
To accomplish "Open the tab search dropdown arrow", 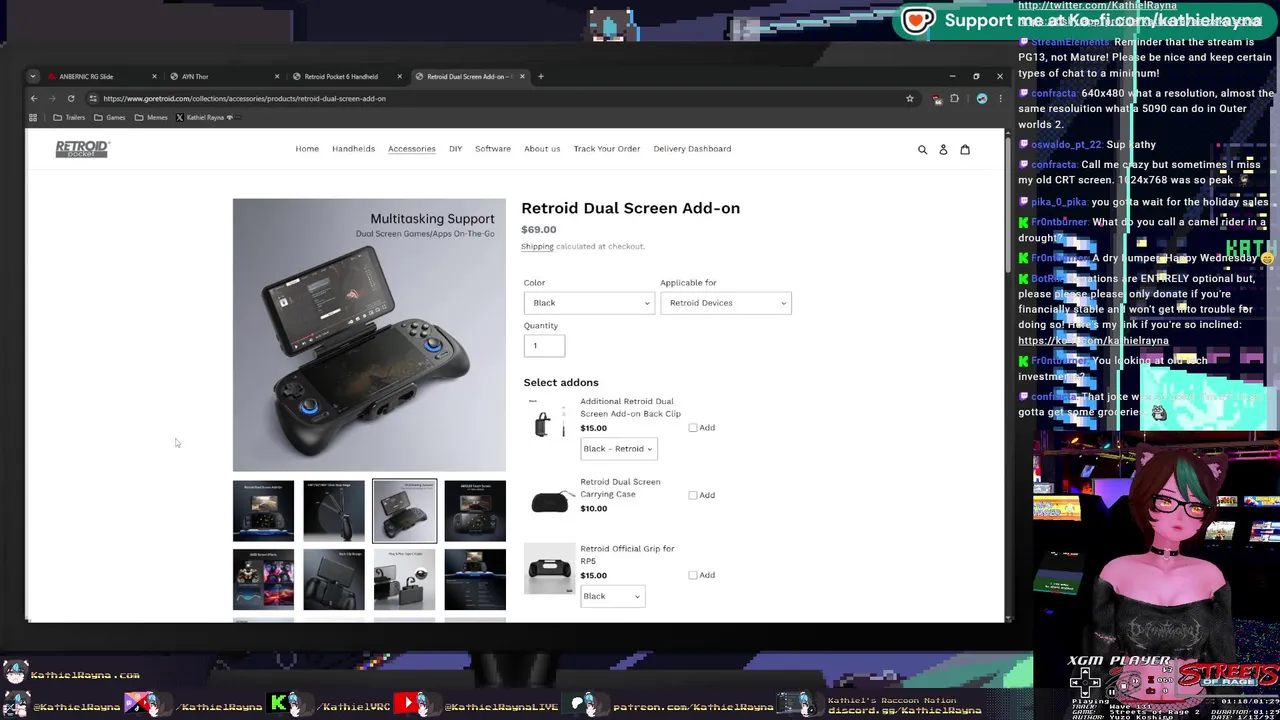I will pyautogui.click(x=33, y=76).
